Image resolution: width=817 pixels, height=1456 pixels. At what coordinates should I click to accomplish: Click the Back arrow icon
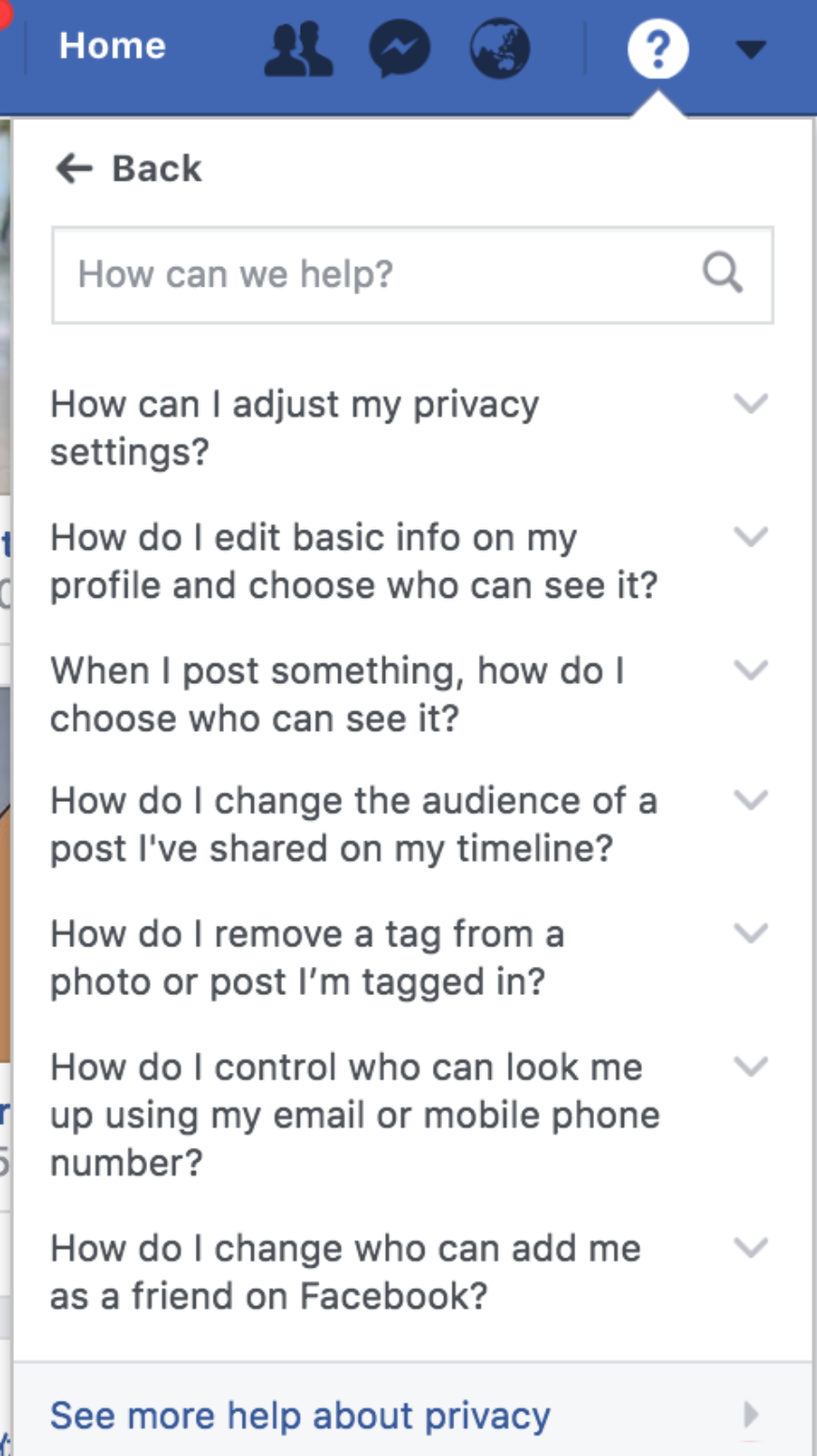point(74,169)
